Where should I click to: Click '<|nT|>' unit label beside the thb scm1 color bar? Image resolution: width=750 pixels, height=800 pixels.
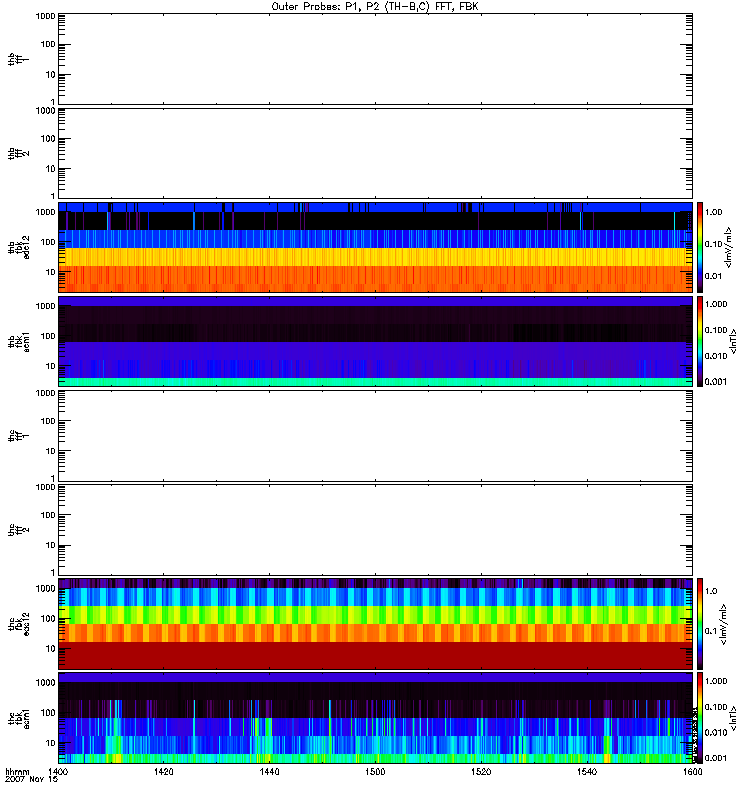(733, 341)
